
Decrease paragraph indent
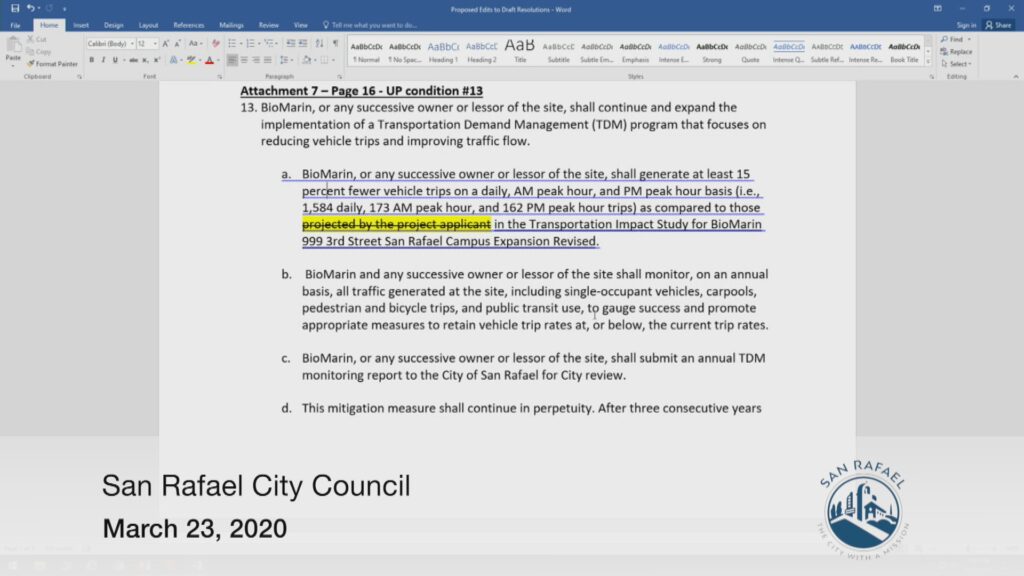coord(291,44)
